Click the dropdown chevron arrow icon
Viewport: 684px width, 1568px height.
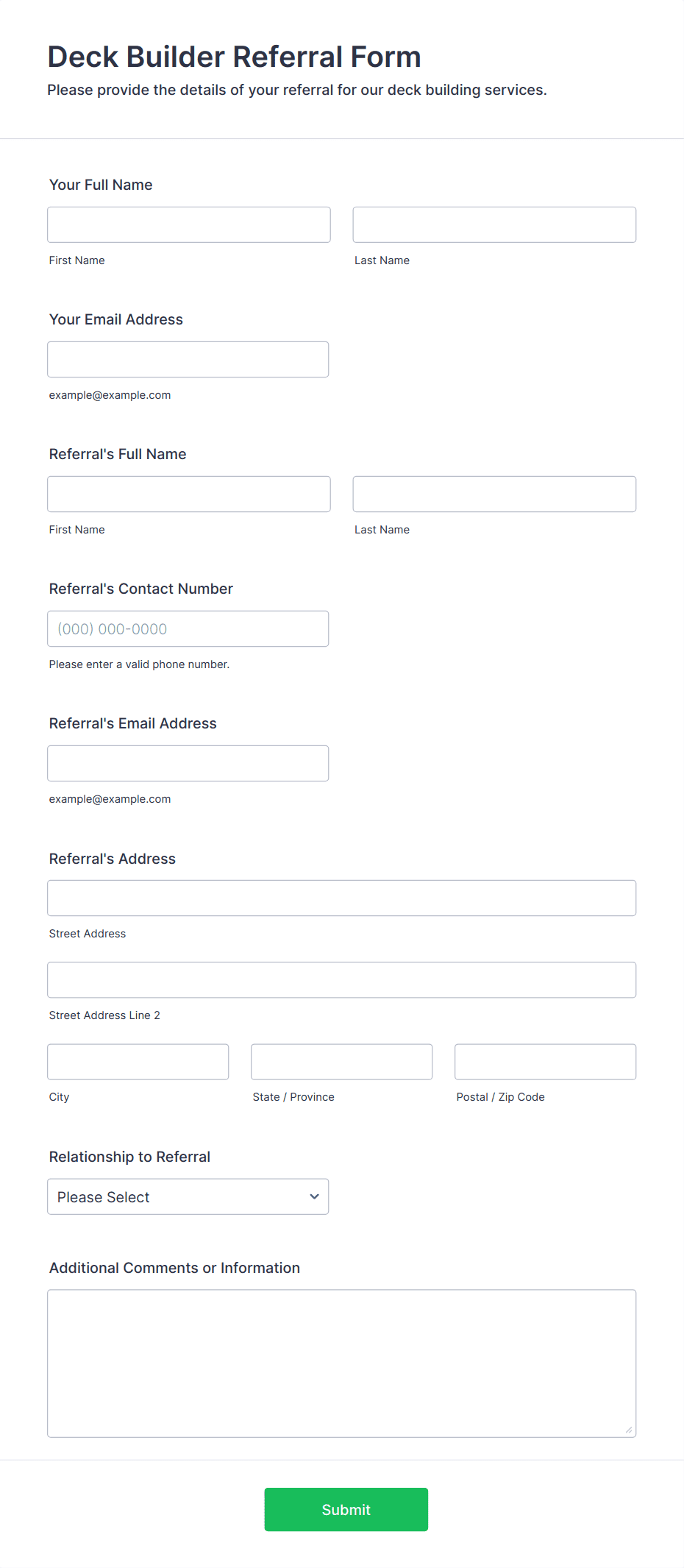(314, 1196)
